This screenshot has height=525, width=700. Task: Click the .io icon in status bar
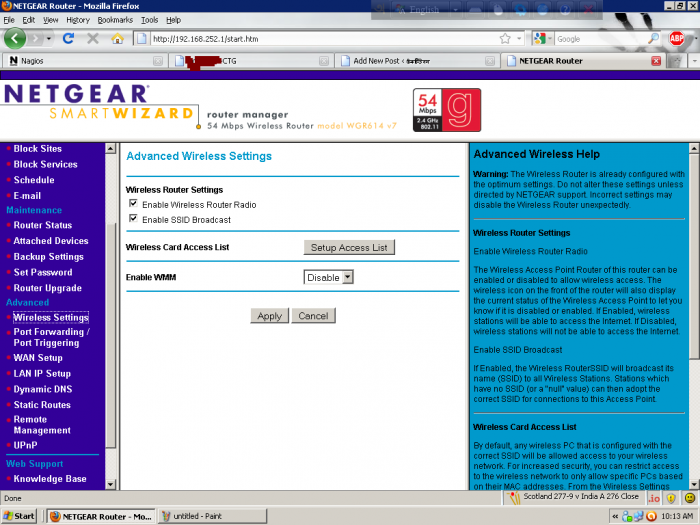coord(654,498)
